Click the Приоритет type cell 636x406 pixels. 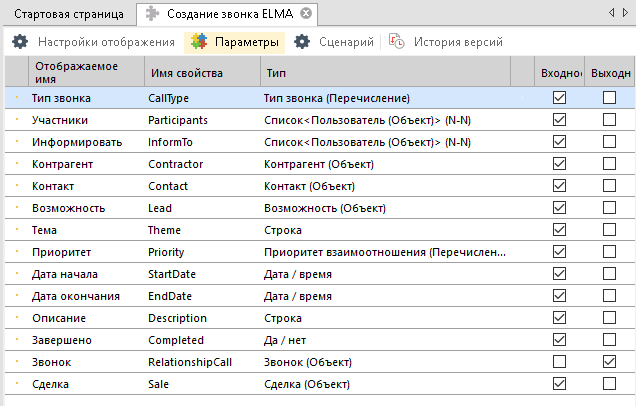[x=384, y=252]
